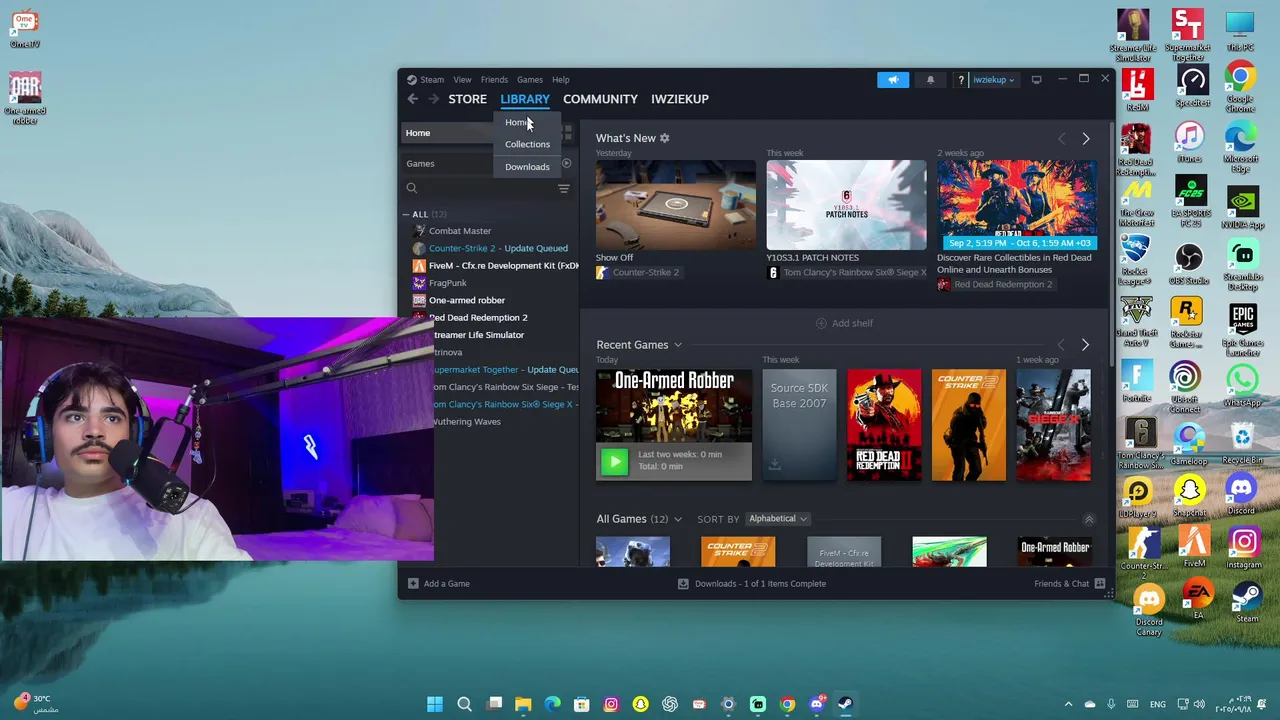
Task: Open NVIDIA App desktop shortcut
Action: tap(1242, 207)
